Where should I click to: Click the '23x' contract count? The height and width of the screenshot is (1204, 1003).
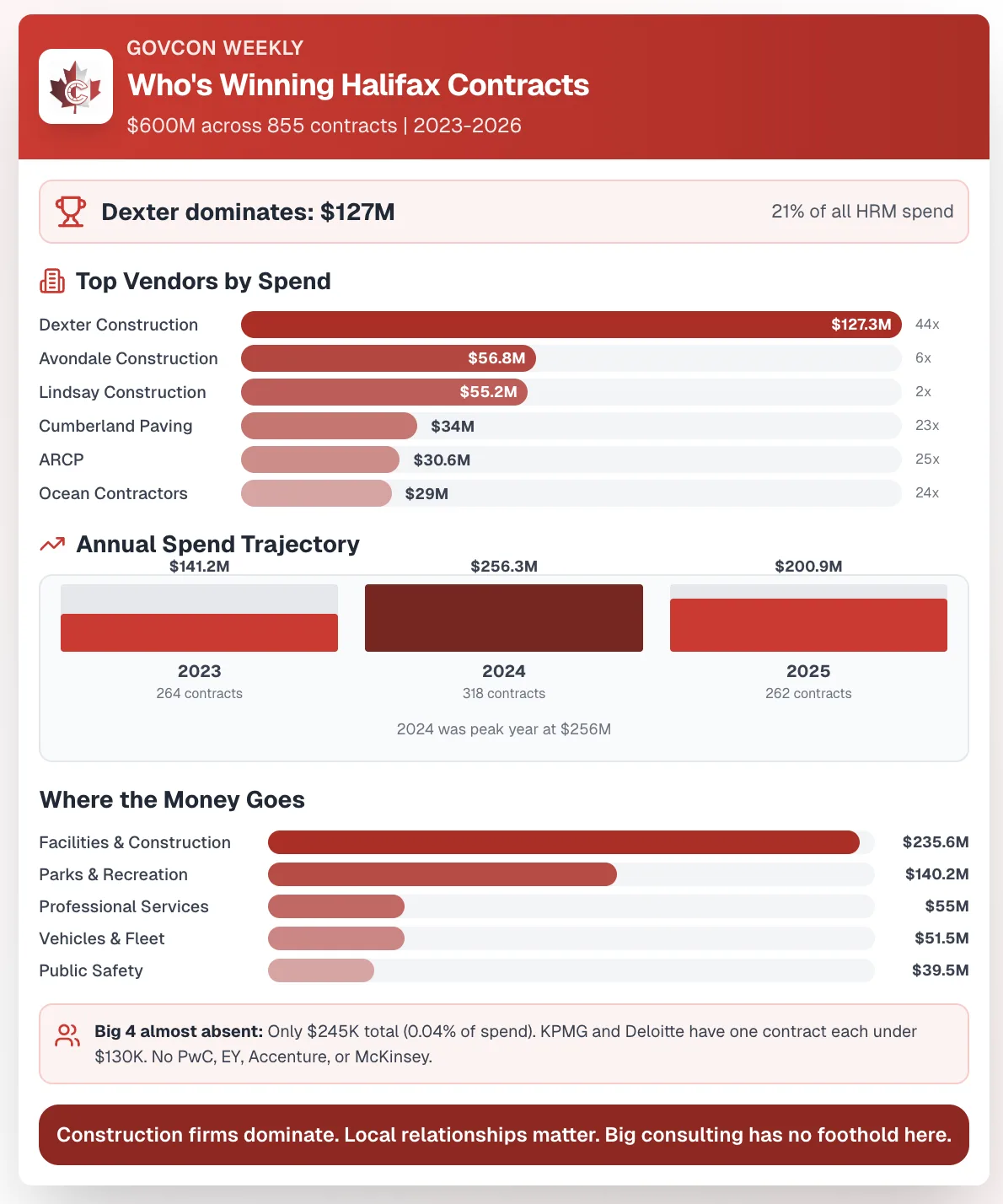tap(927, 426)
